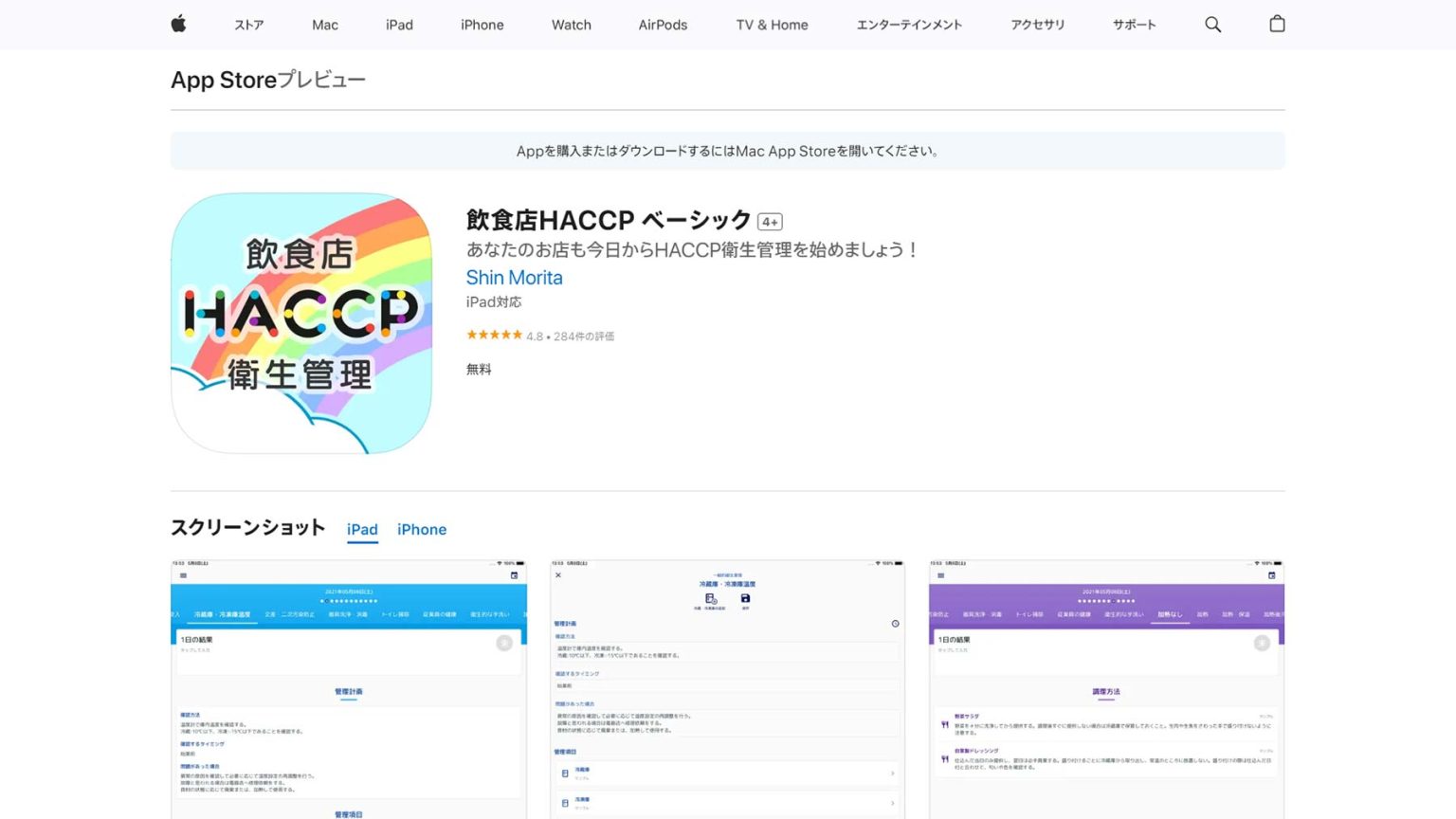Viewport: 1456px width, 819px height.
Task: Select エンターテインメント in the navigation
Action: coord(908,25)
